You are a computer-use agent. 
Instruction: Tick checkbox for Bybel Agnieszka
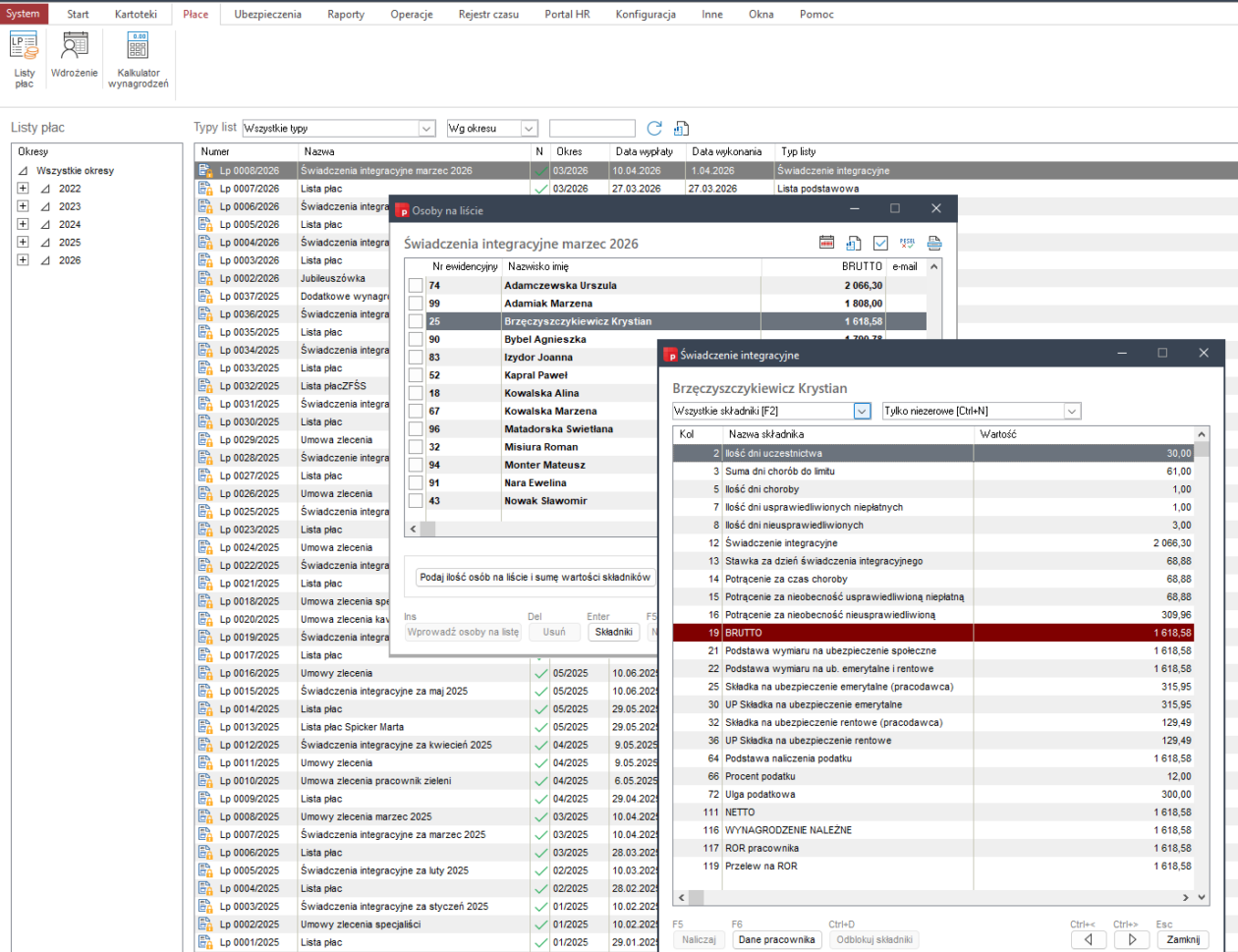pos(416,339)
